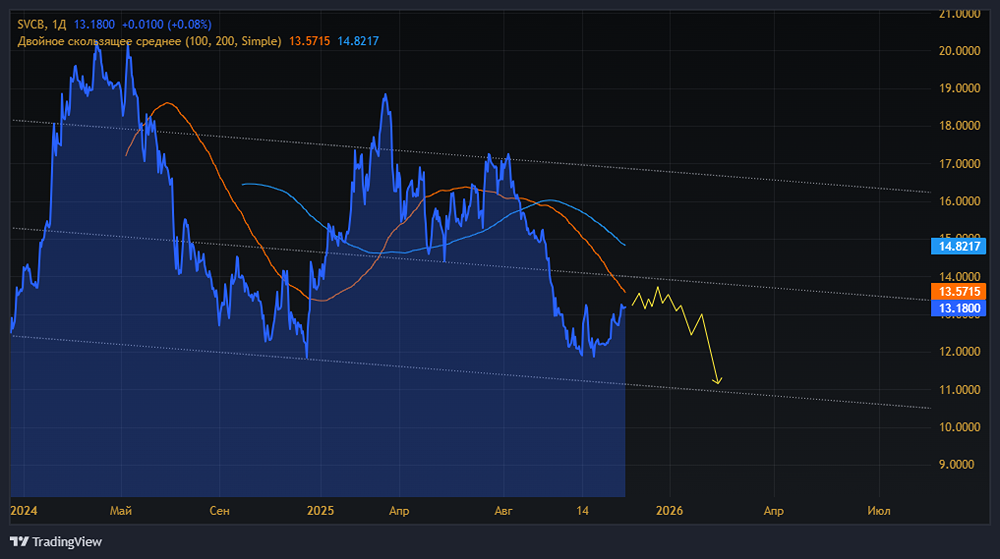Open the TradingView text link
The height and width of the screenshot is (559, 1000).
click(x=67, y=542)
